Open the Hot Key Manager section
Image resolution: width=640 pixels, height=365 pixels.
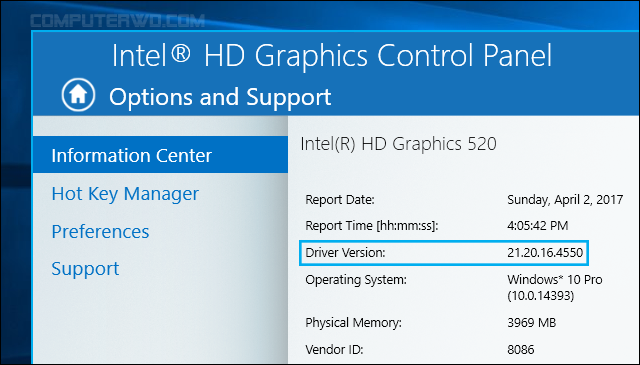pos(125,194)
